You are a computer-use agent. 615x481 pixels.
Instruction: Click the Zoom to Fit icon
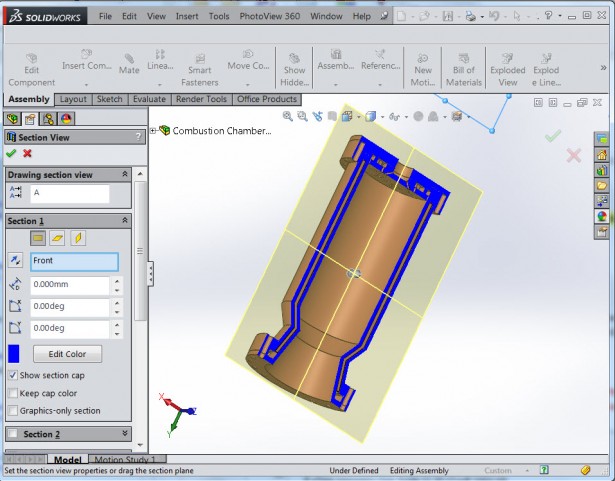tap(288, 116)
